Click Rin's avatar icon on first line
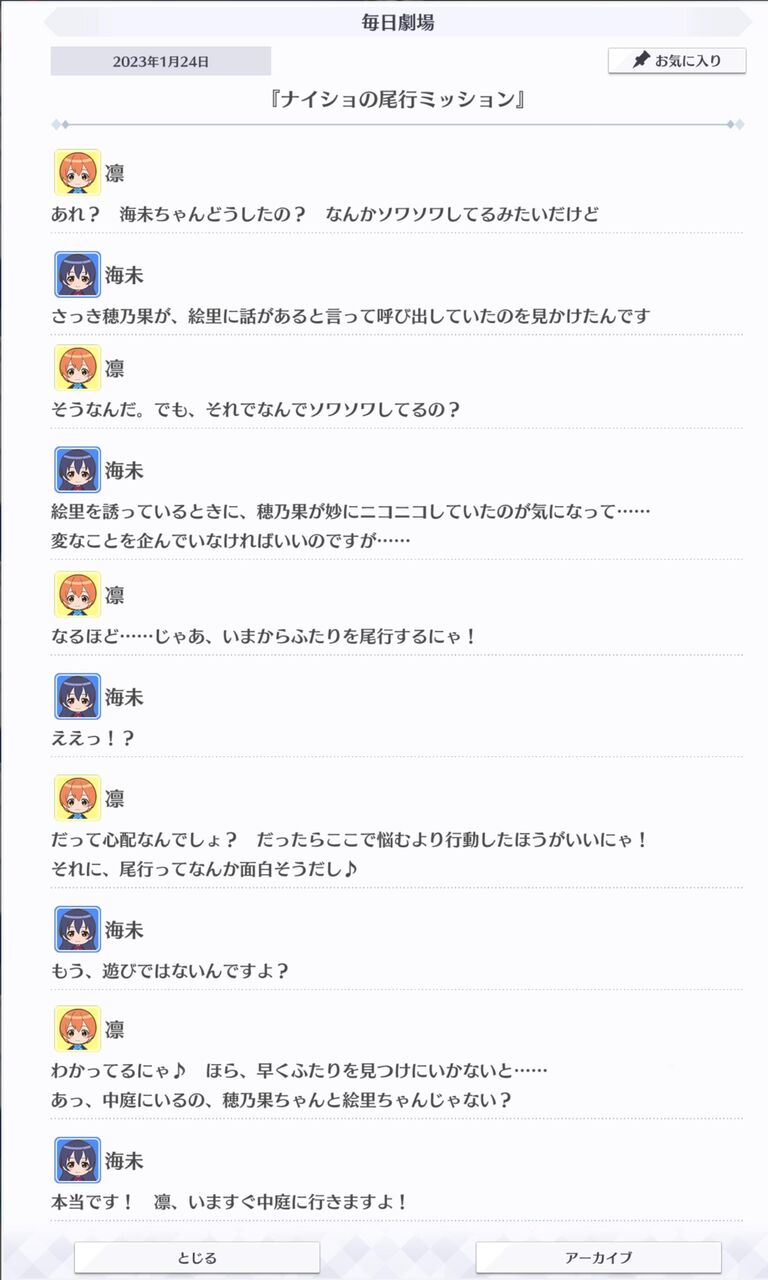This screenshot has height=1280, width=768. tap(77, 173)
